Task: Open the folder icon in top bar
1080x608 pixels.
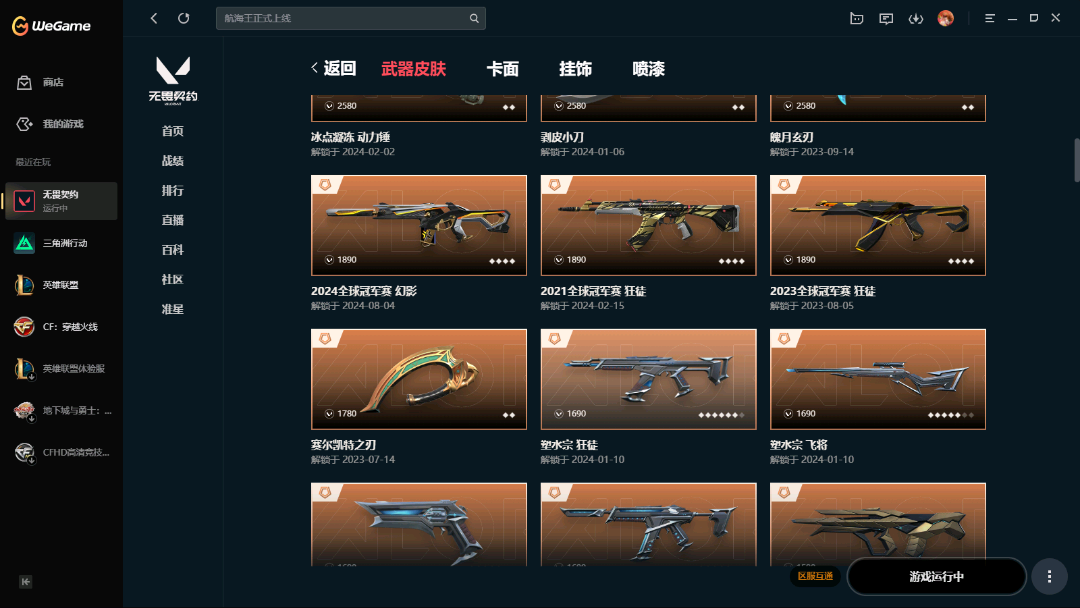Action: click(x=856, y=19)
